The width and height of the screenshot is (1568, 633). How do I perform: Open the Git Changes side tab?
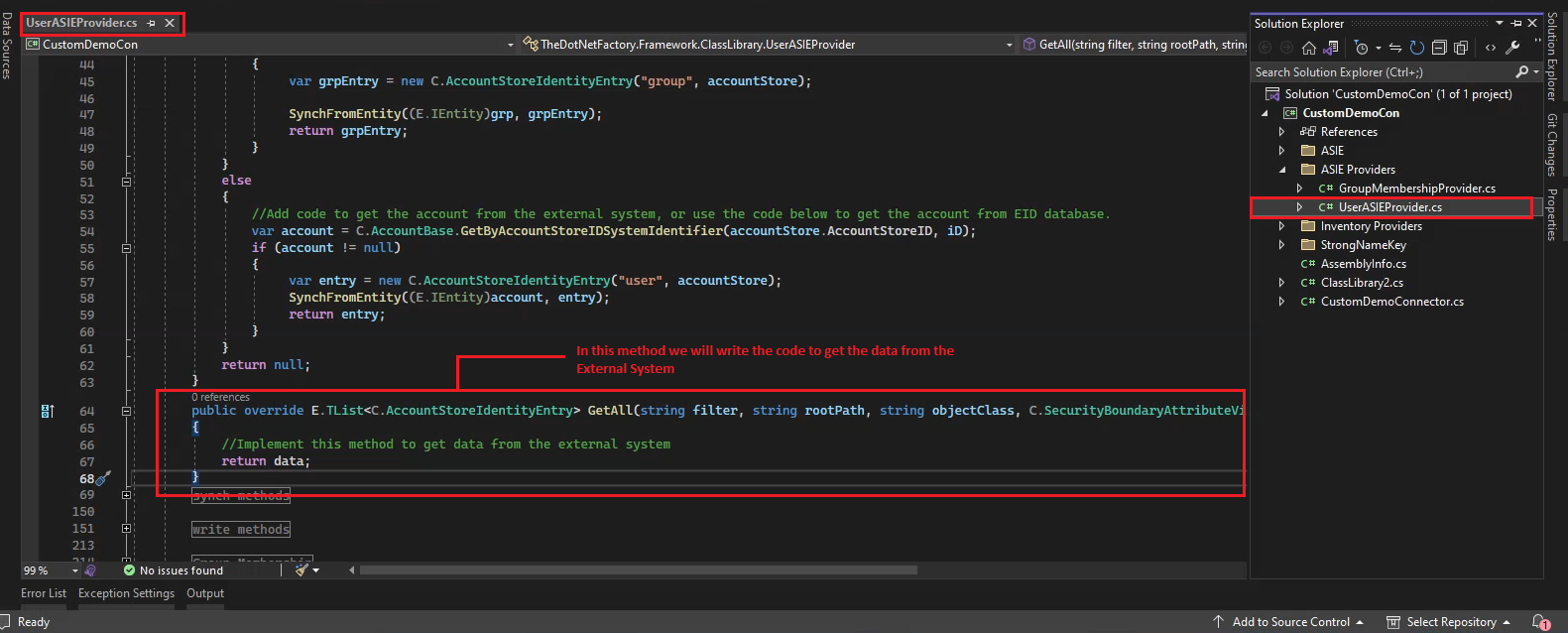(1552, 145)
